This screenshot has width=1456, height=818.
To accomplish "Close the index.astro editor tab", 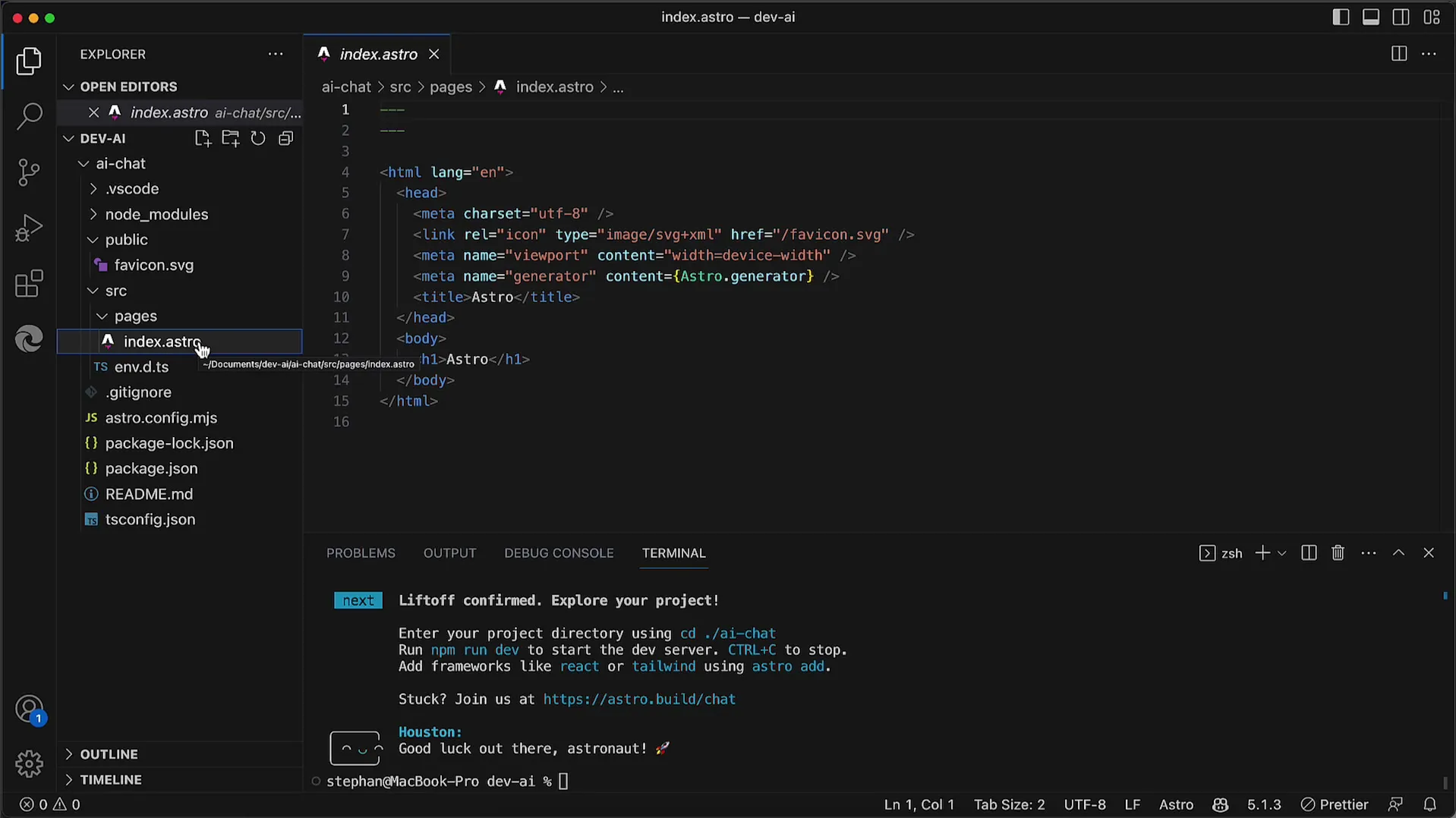I will tap(433, 54).
